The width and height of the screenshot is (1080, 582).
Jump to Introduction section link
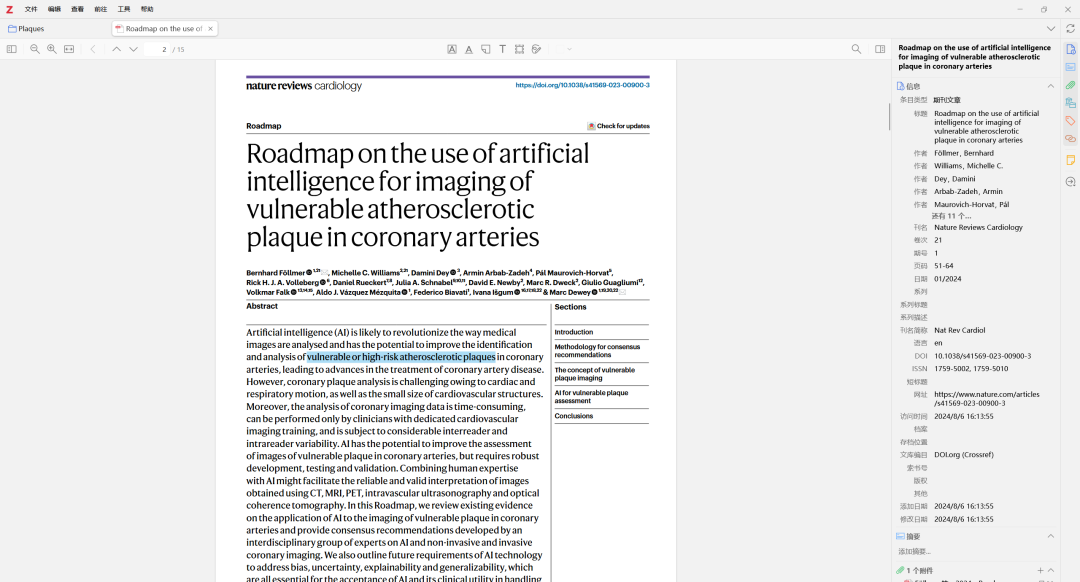click(574, 332)
